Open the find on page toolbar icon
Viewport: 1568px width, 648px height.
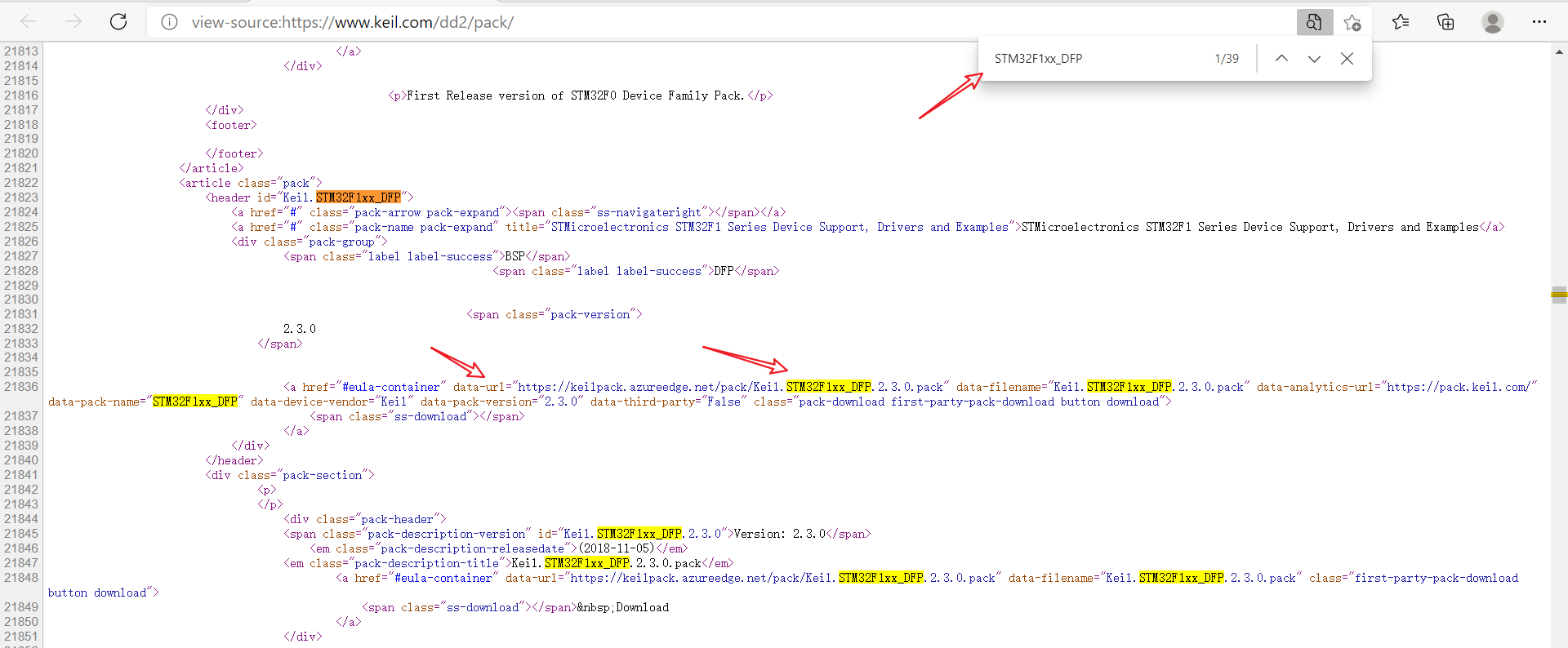(x=1314, y=22)
